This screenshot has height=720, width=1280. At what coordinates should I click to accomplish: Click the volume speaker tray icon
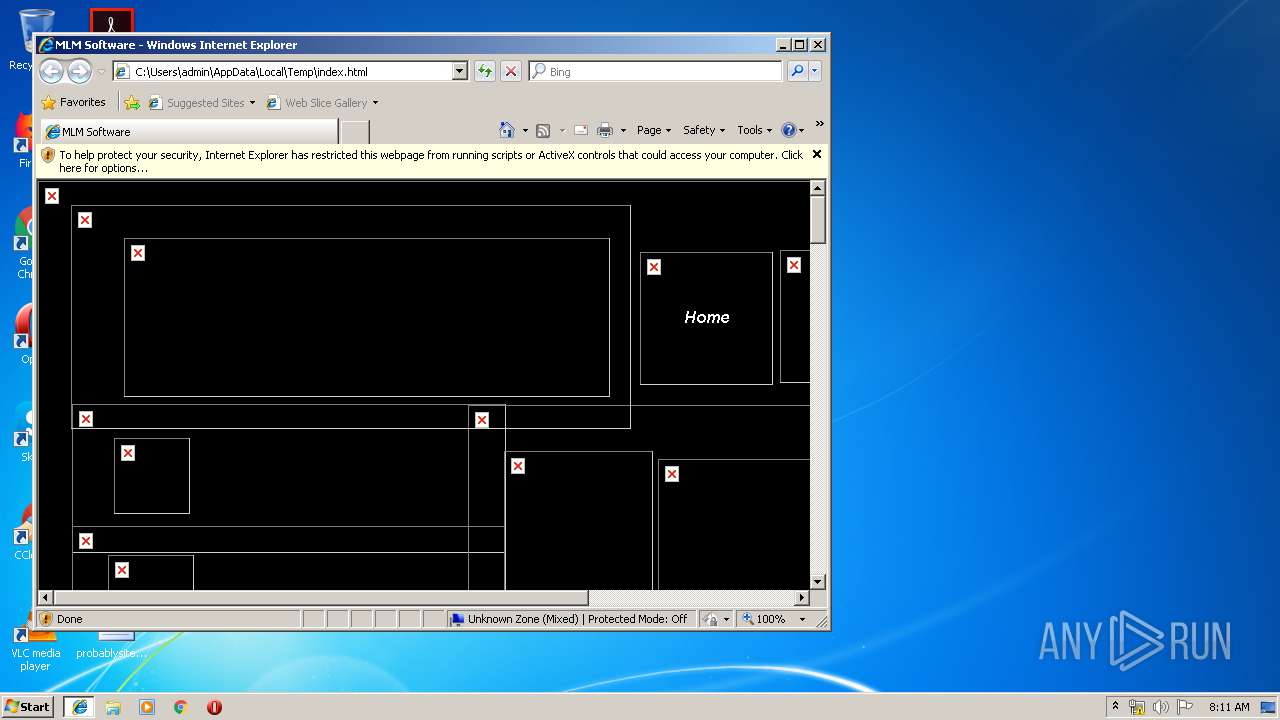[1160, 706]
